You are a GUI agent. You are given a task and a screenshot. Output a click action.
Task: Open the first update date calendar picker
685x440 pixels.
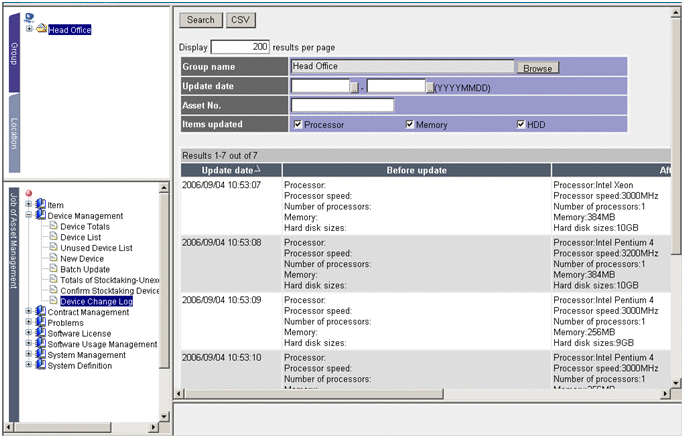tap(353, 87)
